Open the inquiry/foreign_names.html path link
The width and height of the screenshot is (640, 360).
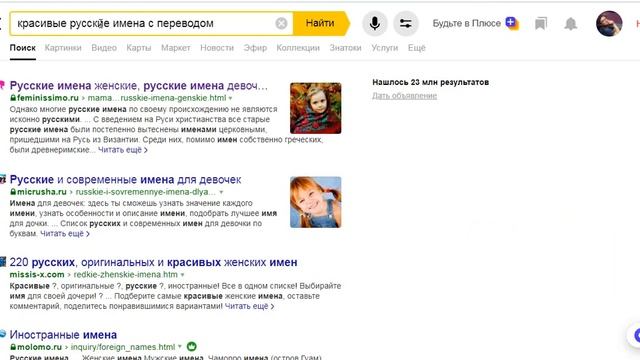click(x=123, y=347)
